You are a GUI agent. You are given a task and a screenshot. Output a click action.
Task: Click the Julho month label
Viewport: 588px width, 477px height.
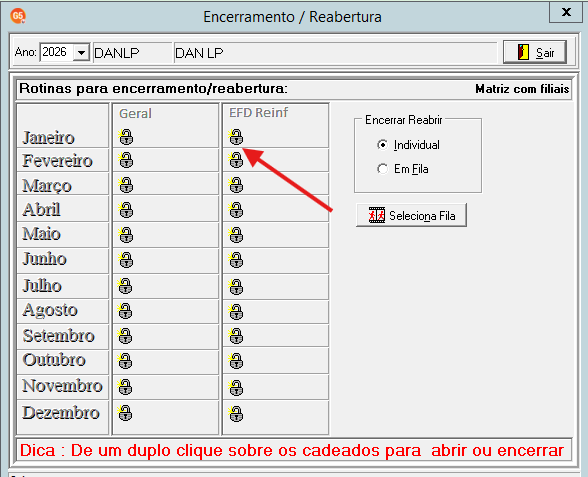42,286
